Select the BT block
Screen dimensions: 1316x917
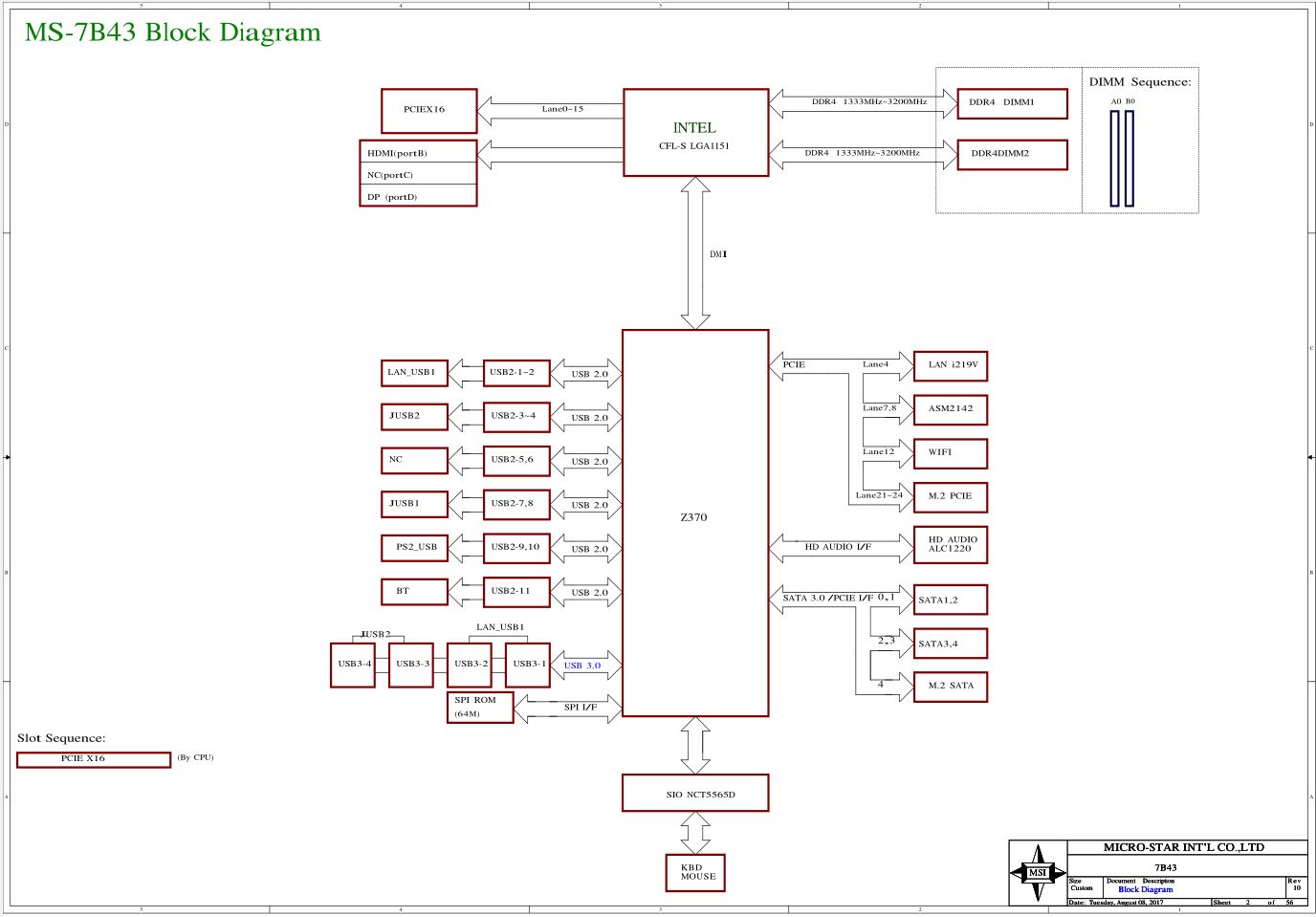point(414,592)
